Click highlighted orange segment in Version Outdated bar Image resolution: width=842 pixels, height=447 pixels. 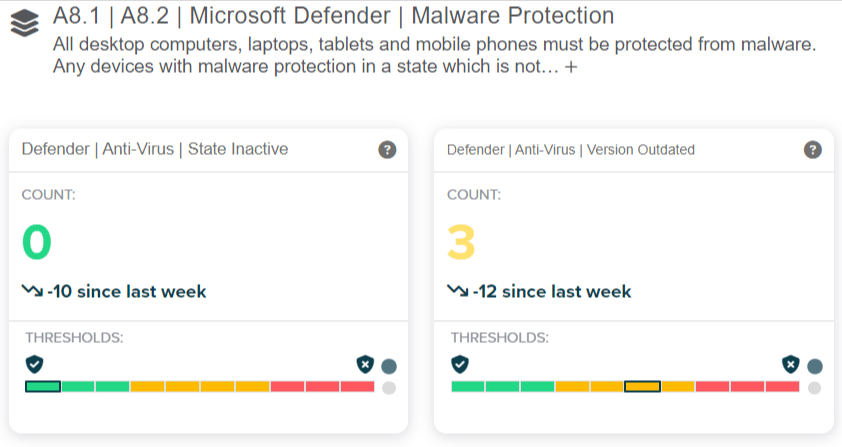pyautogui.click(x=642, y=386)
